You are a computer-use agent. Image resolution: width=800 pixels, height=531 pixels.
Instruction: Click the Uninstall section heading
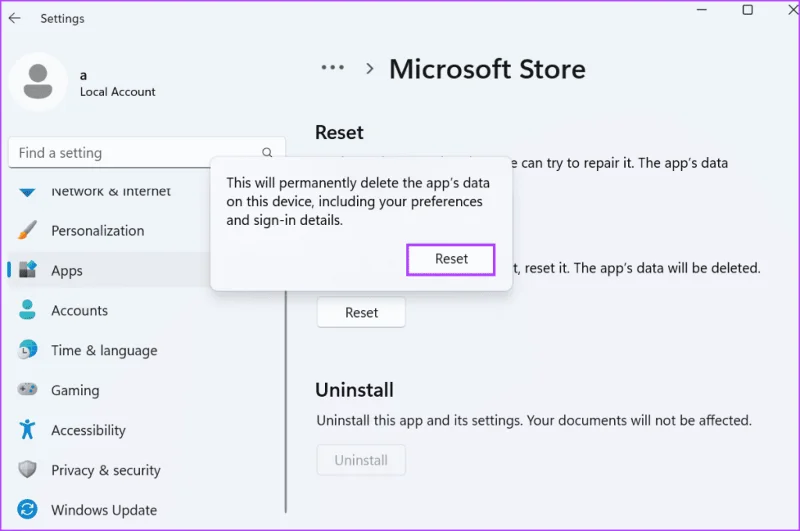[x=354, y=390]
